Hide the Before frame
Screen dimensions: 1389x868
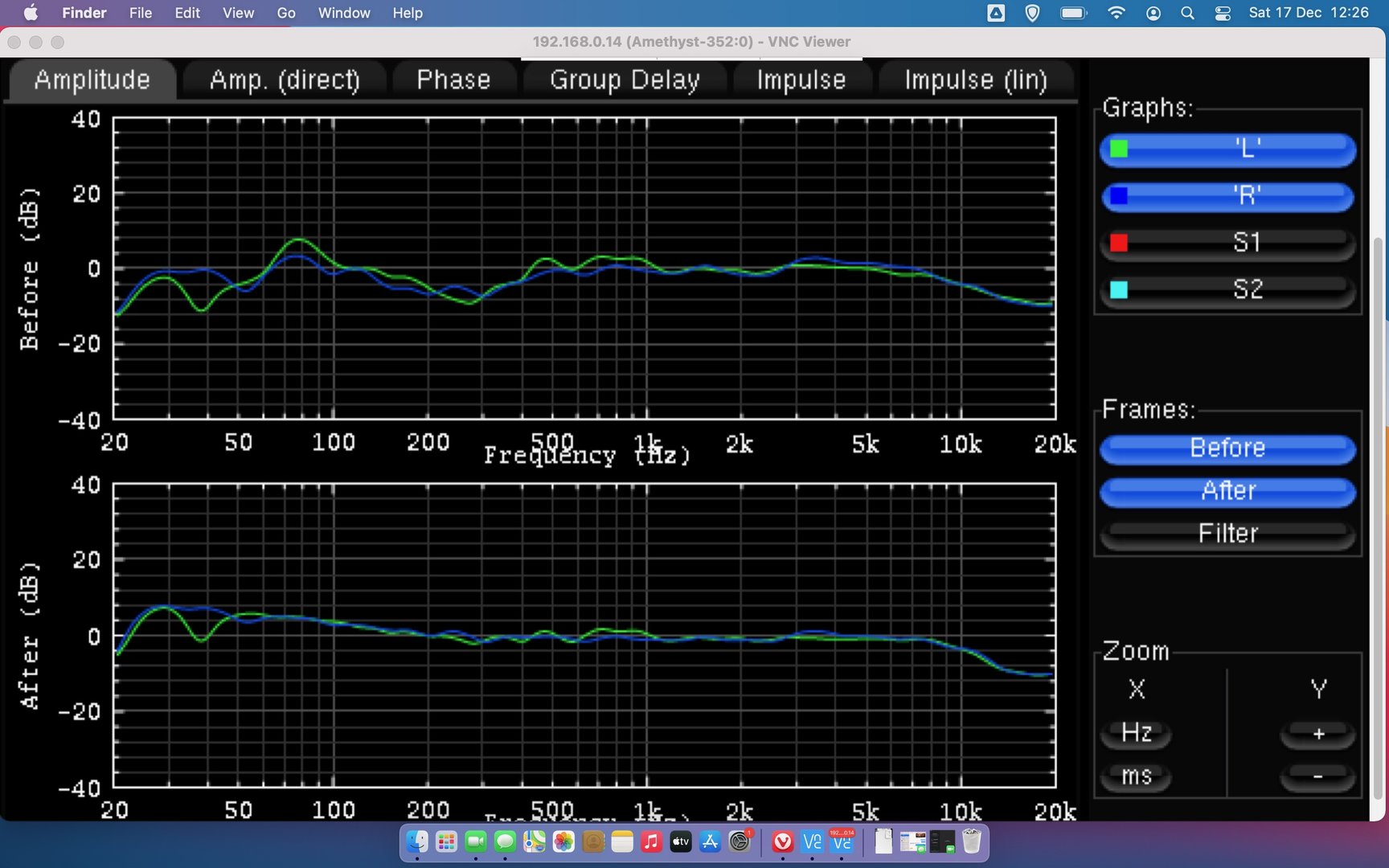click(1227, 448)
